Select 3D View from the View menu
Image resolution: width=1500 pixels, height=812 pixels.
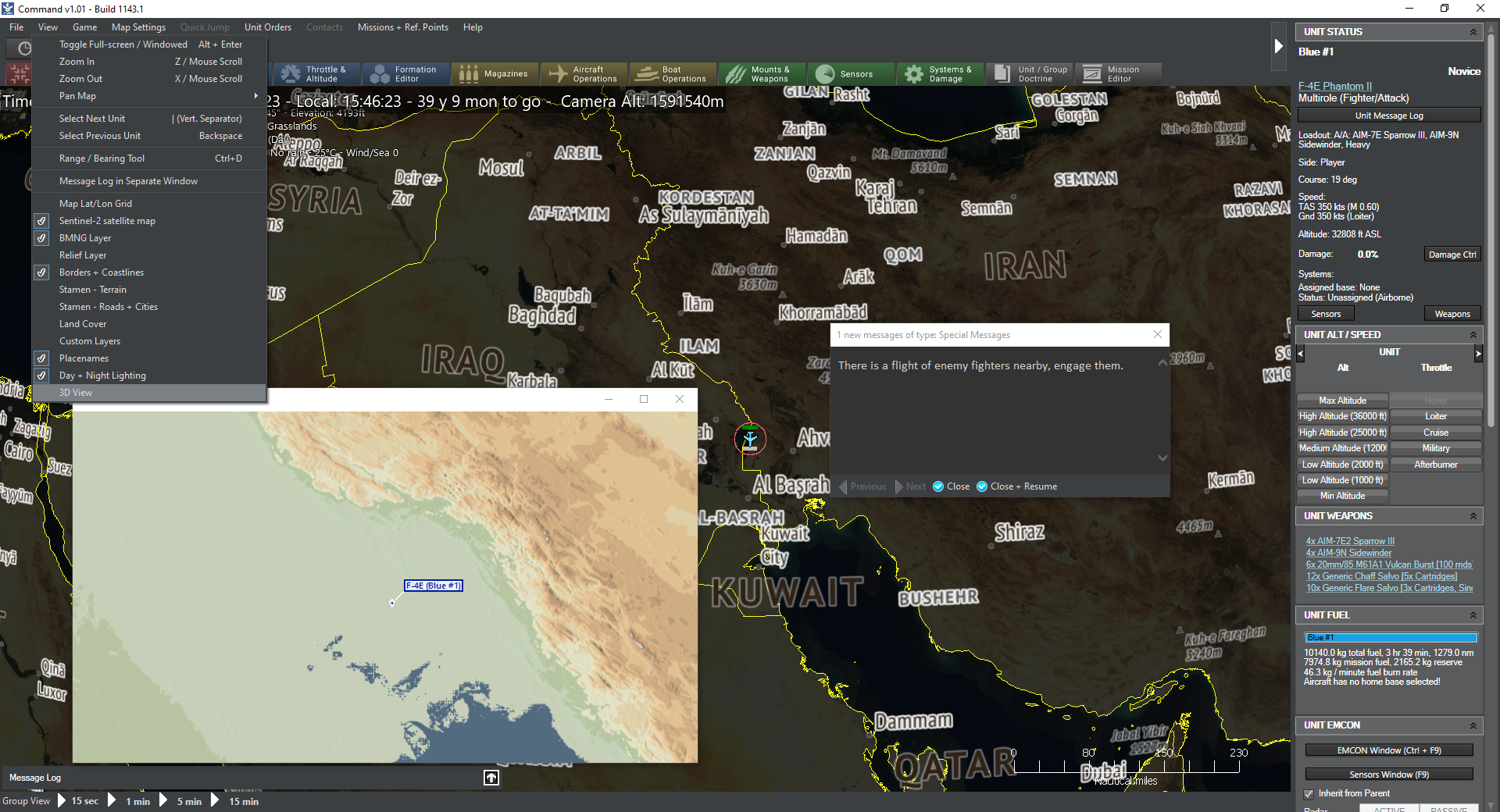(148, 393)
